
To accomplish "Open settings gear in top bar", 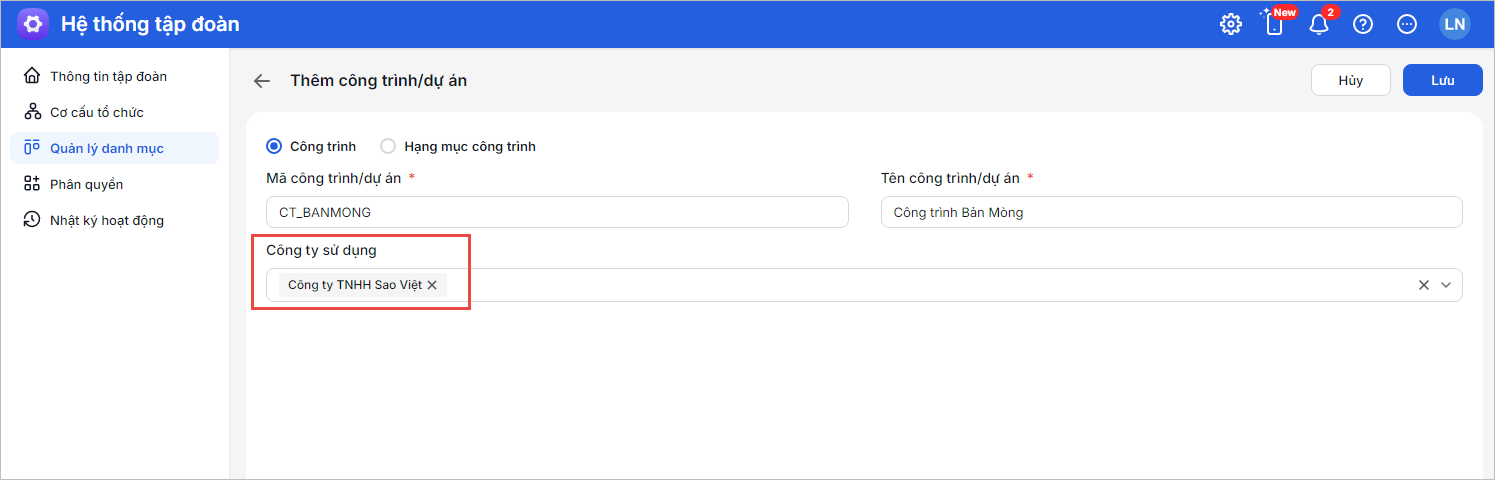I will click(1231, 24).
